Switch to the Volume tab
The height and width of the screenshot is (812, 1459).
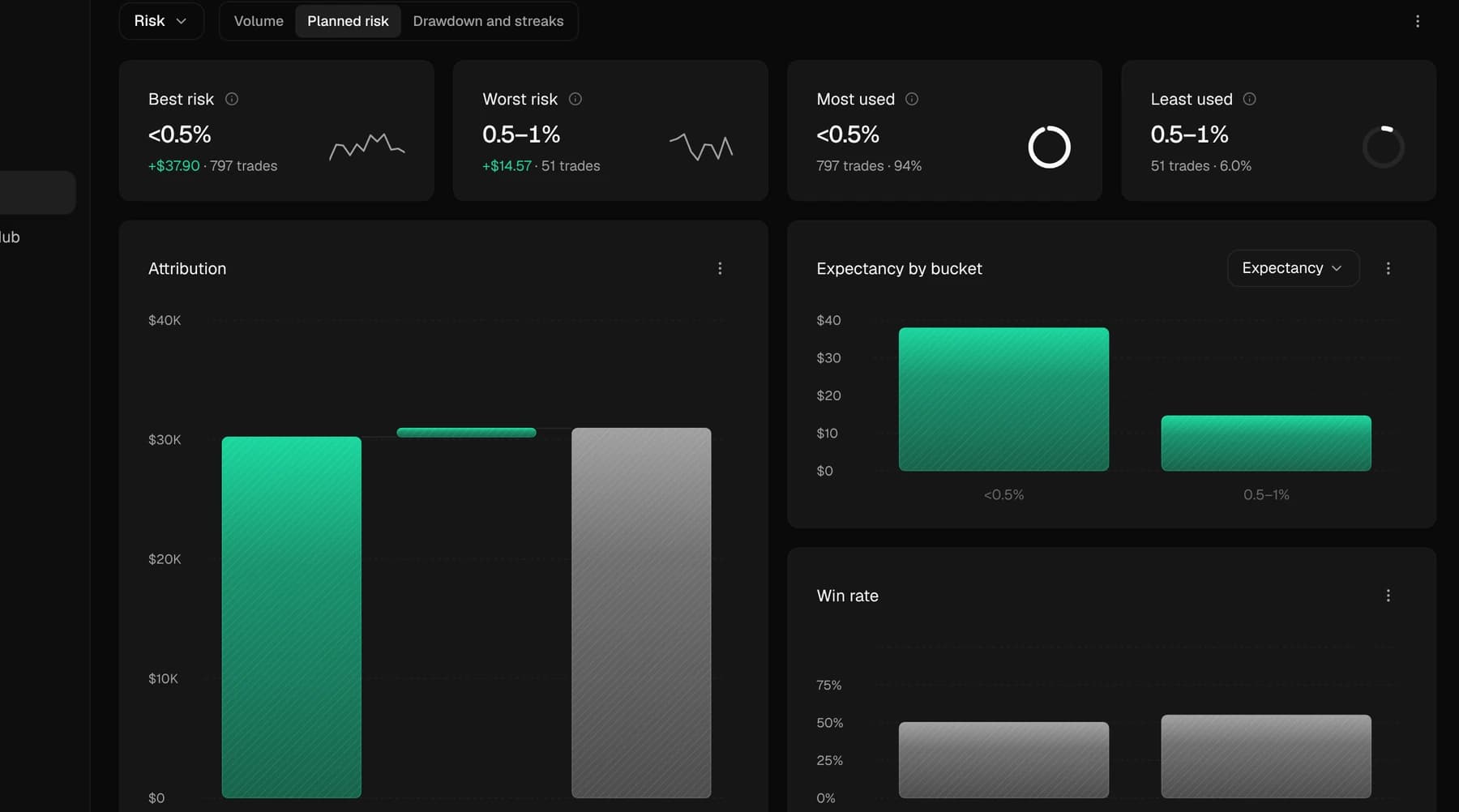point(259,21)
